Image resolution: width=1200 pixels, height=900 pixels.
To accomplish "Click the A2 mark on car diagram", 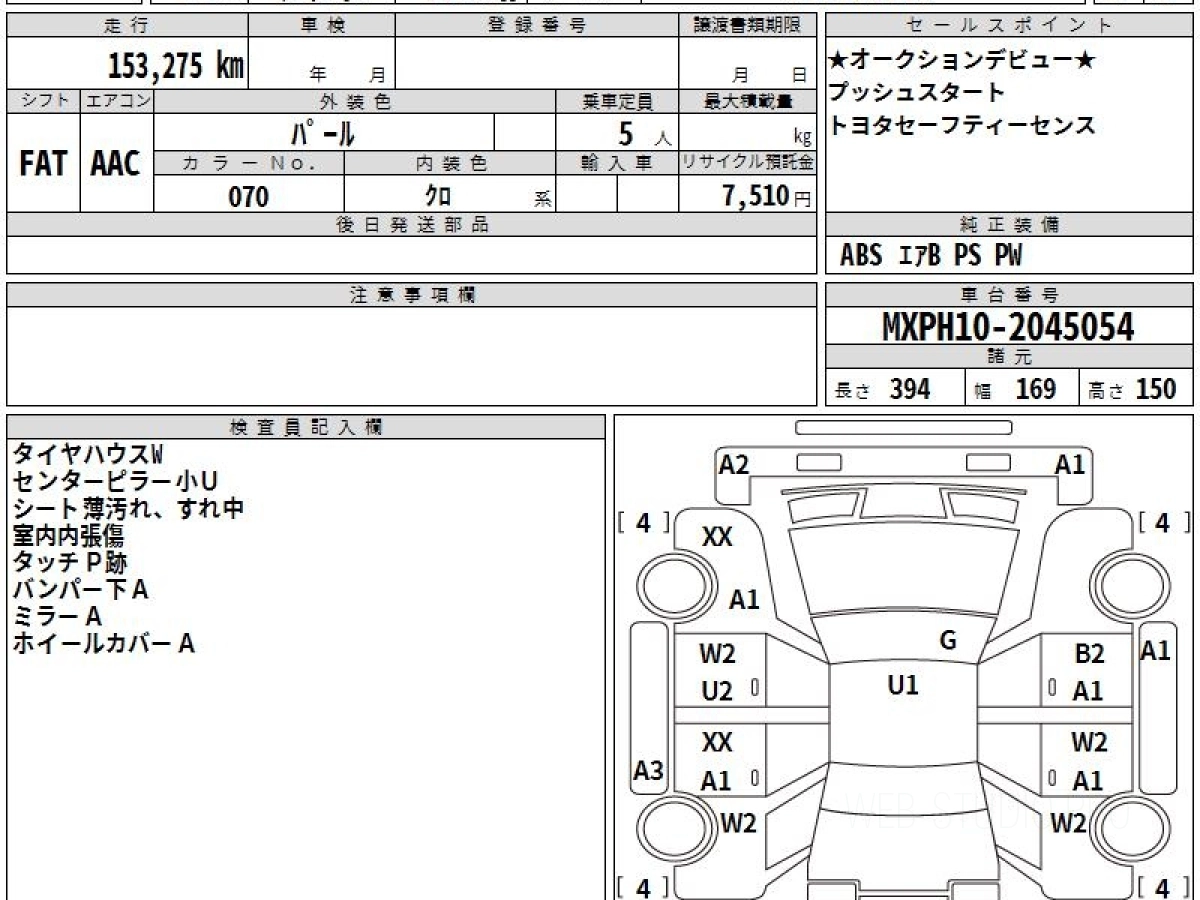I will coord(734,463).
